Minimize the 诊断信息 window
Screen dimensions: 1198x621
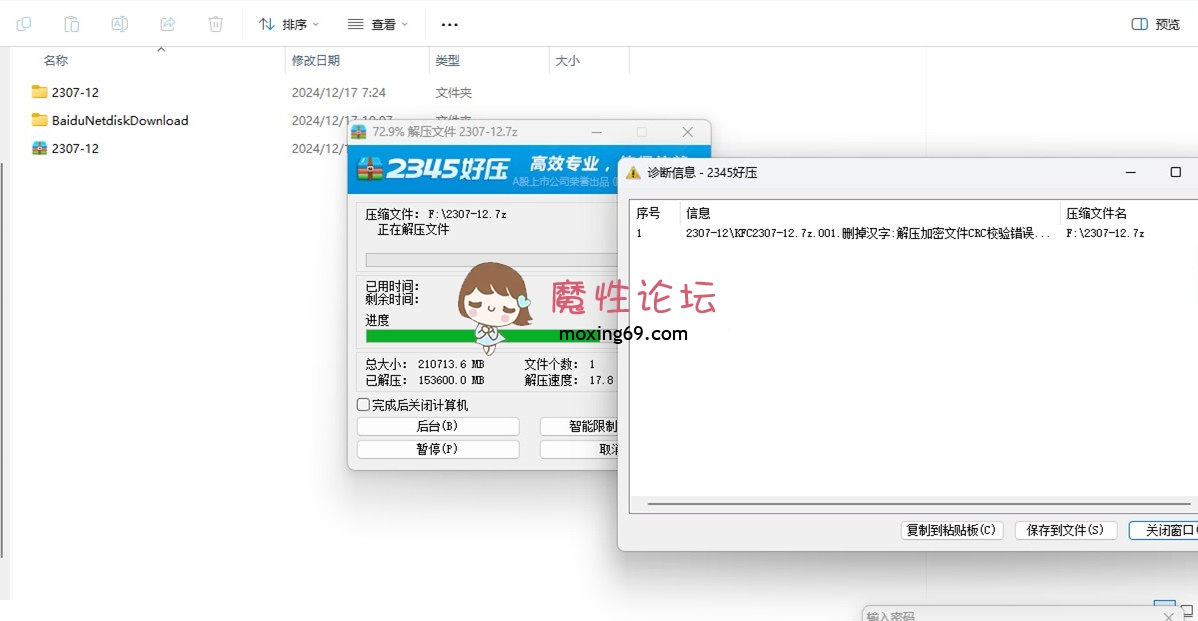1131,173
